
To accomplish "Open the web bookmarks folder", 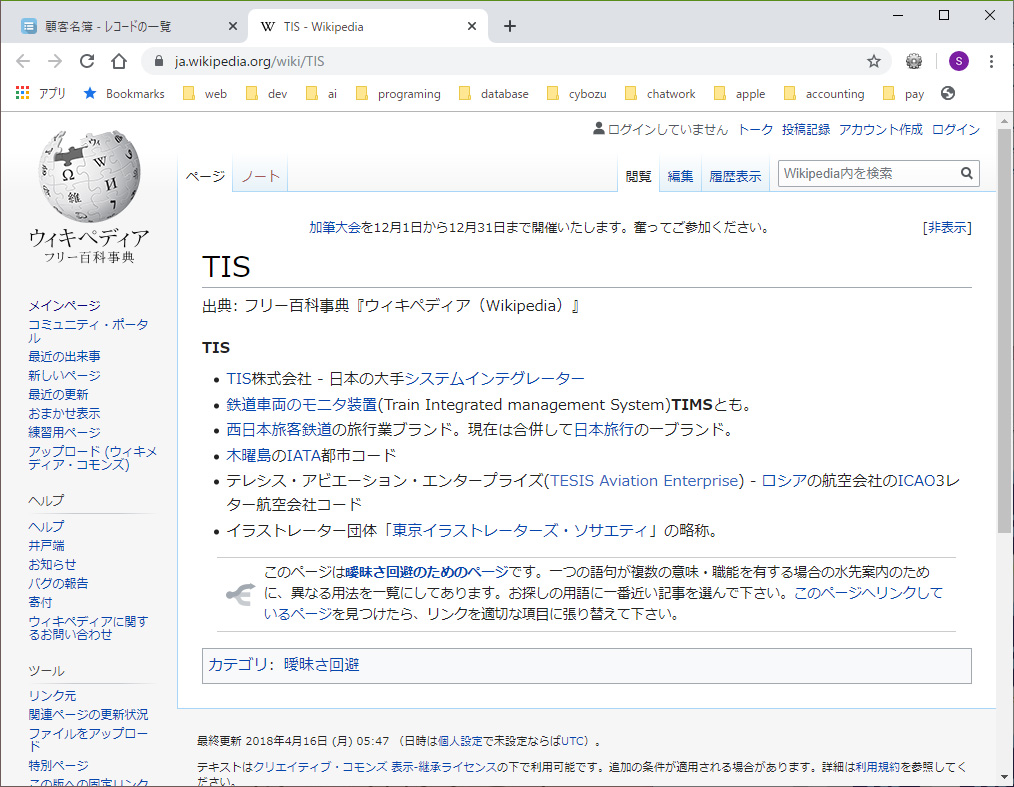I will 205,94.
